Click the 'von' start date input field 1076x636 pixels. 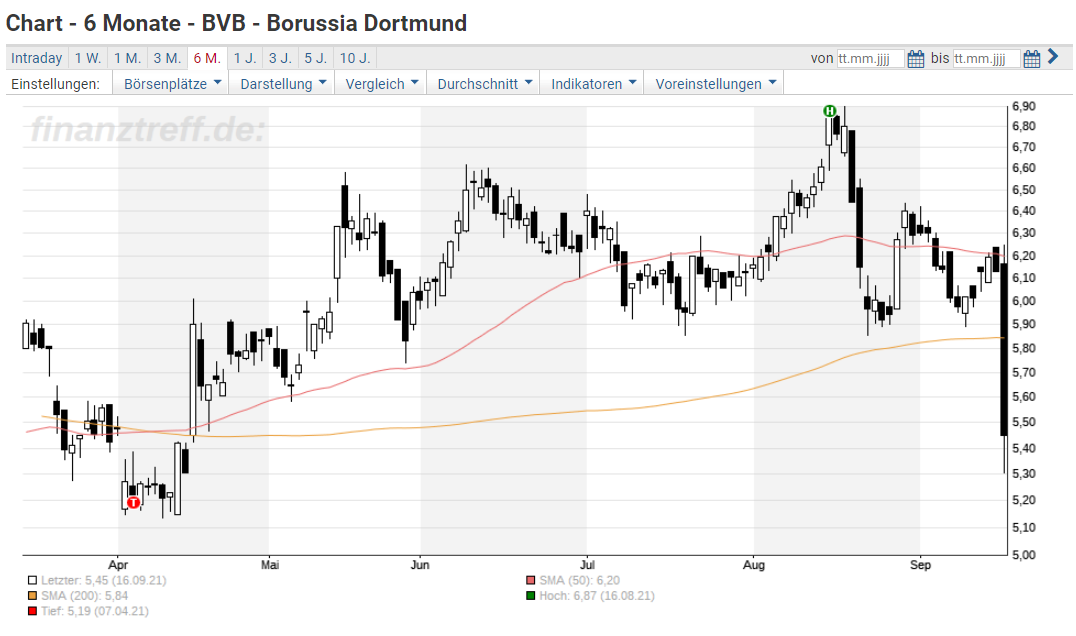point(870,58)
